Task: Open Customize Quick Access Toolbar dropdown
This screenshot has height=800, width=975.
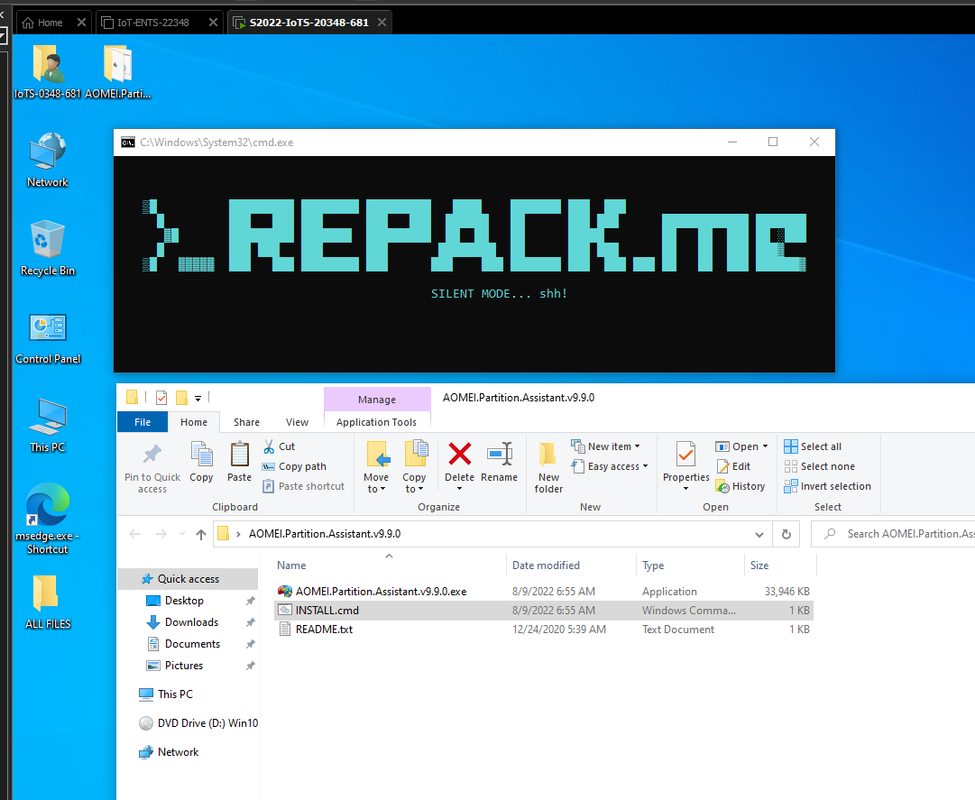Action: pyautogui.click(x=198, y=398)
